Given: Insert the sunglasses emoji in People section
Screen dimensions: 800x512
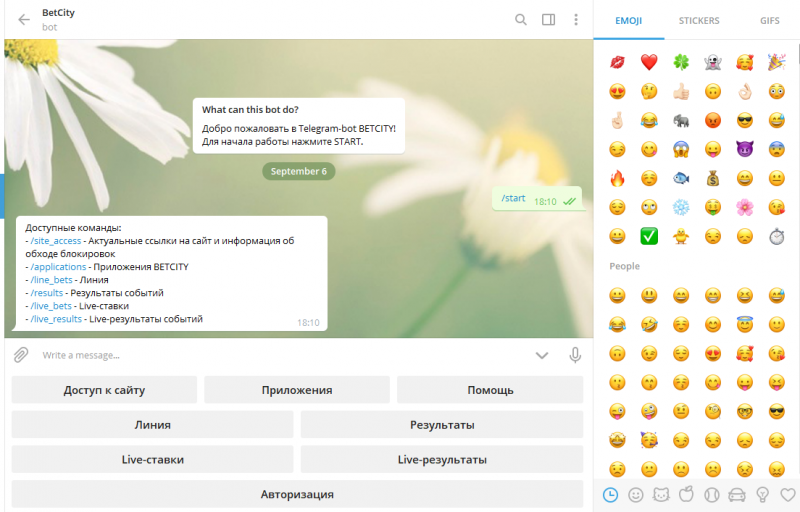Looking at the screenshot, I should tap(777, 412).
